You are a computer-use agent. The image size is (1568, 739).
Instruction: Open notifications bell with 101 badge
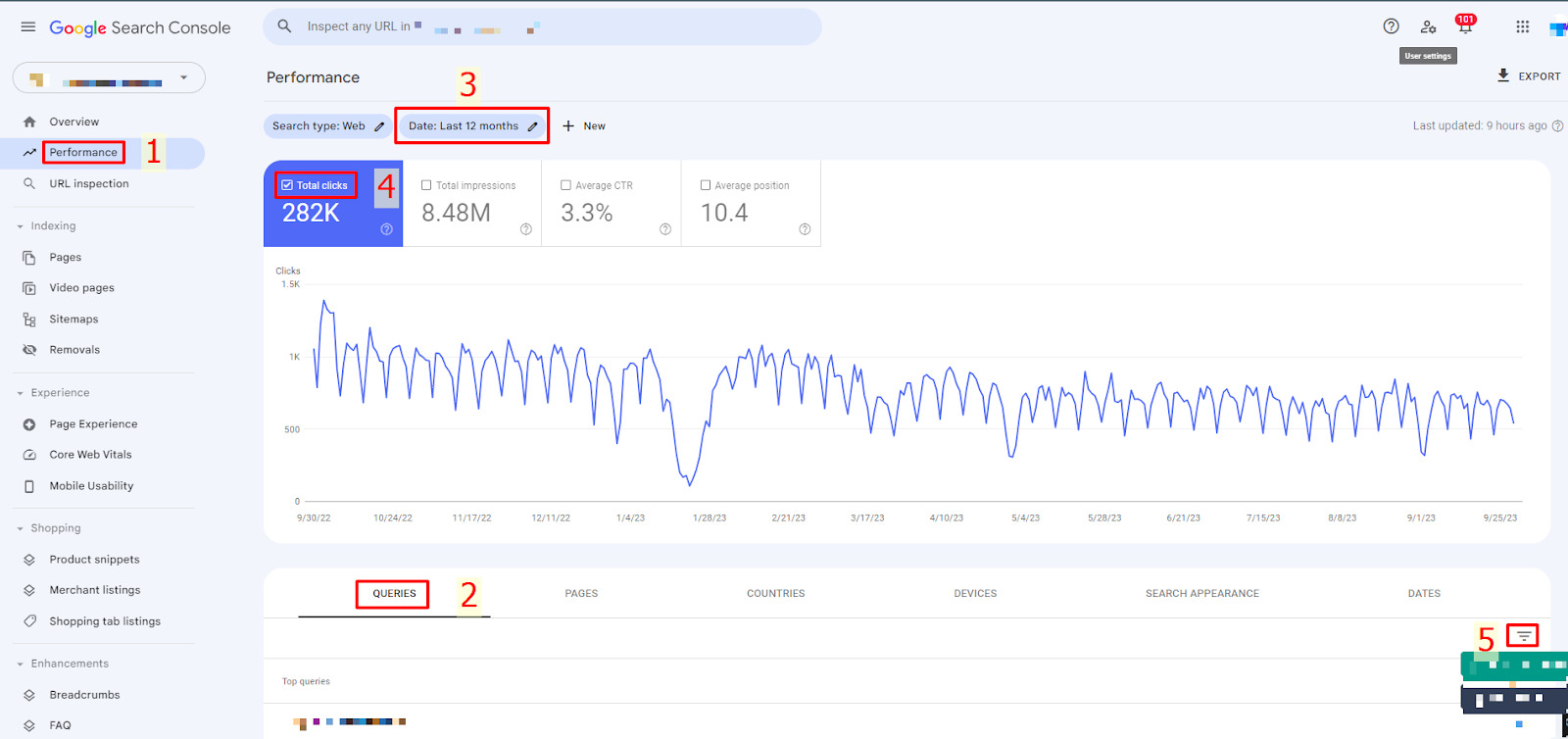tap(1465, 27)
